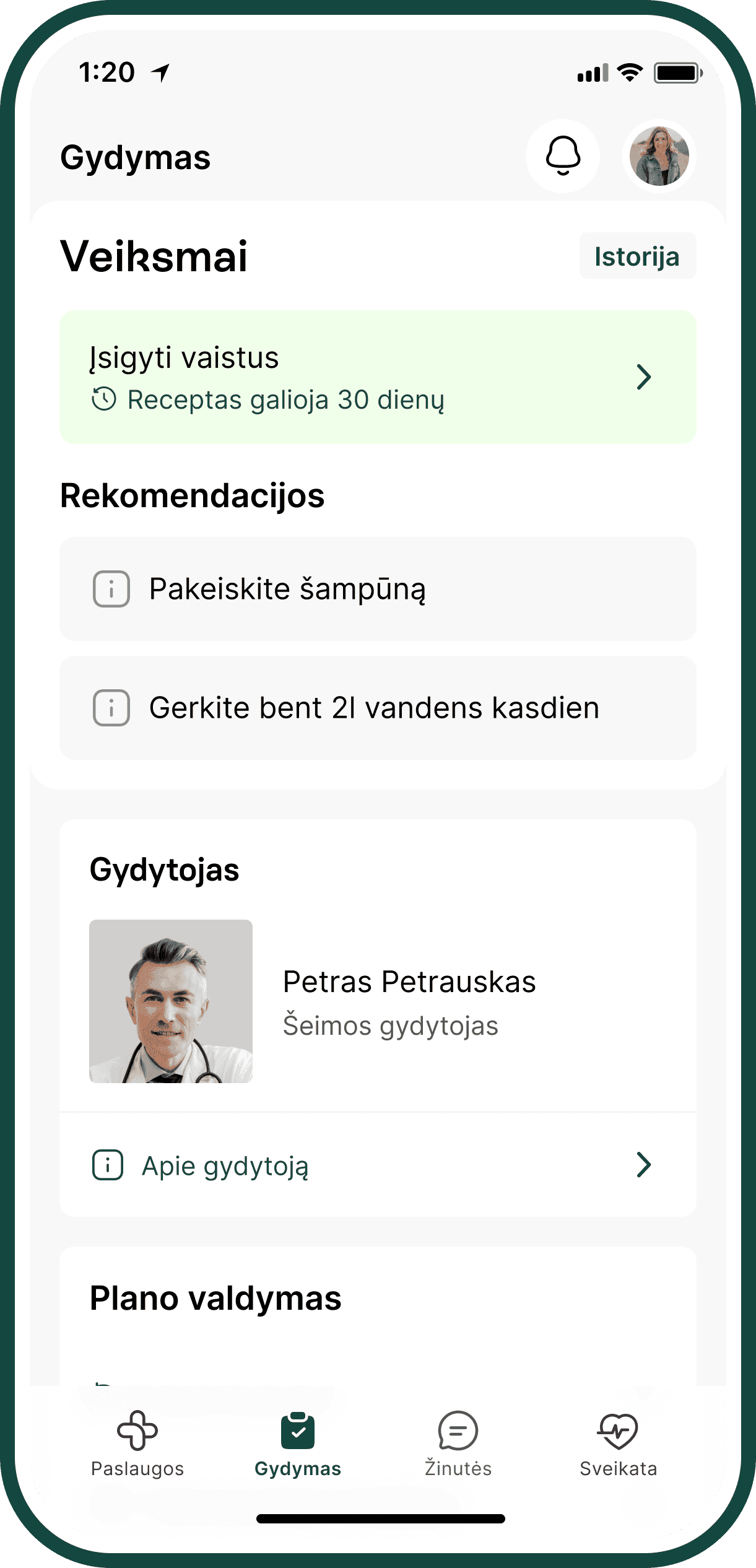Viewport: 756px width, 1568px height.
Task: Select the Petras Petrauskas name text
Action: (409, 982)
